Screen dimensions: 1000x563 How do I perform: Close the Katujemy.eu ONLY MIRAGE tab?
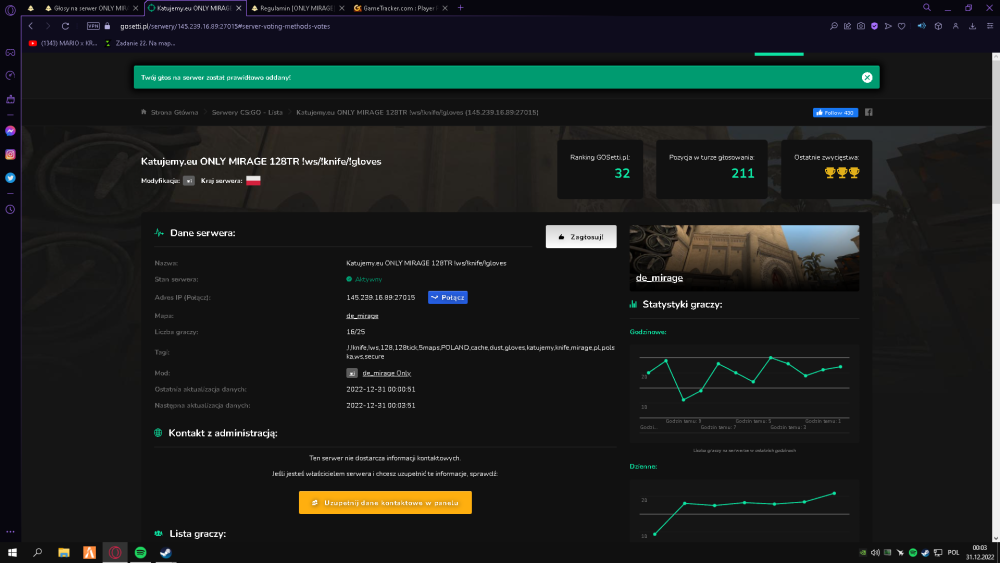239,8
